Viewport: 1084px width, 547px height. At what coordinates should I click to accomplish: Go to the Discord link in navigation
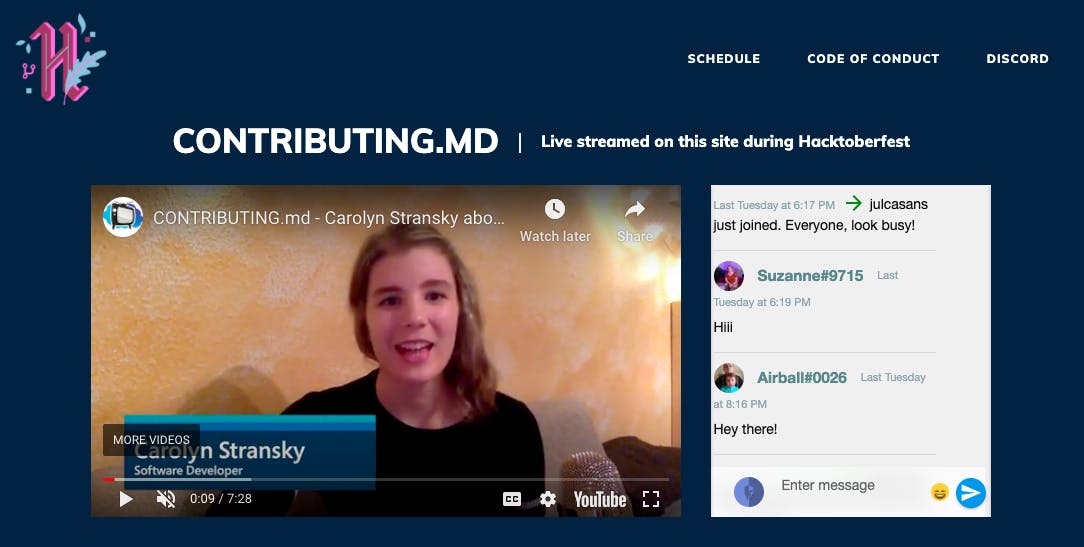click(1018, 59)
